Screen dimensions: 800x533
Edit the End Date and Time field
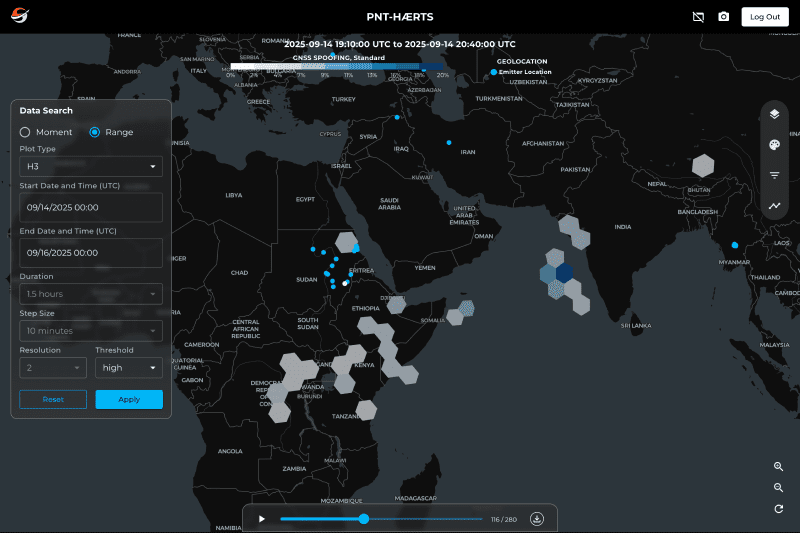pos(91,252)
